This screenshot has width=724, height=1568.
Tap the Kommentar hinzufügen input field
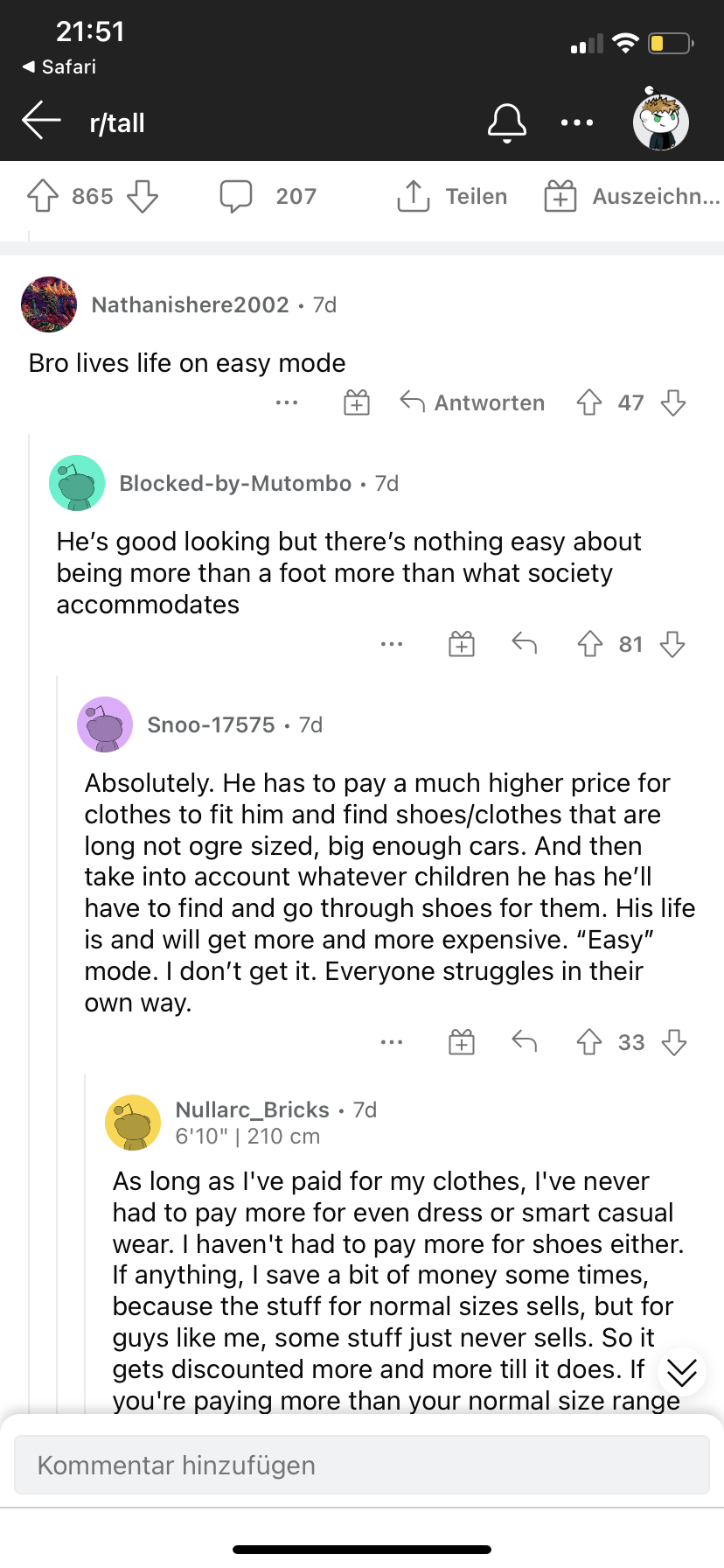[x=362, y=1465]
